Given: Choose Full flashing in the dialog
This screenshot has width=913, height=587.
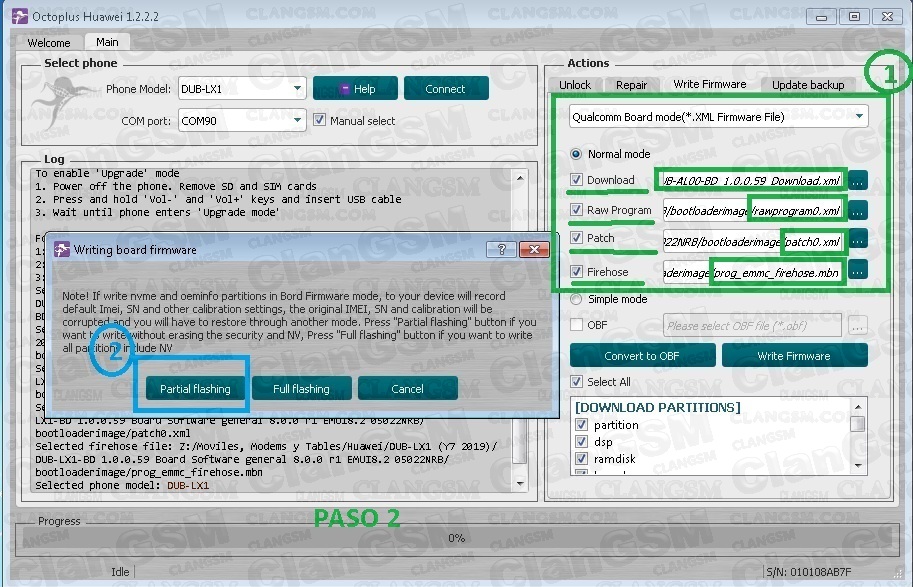Looking at the screenshot, I should point(302,388).
